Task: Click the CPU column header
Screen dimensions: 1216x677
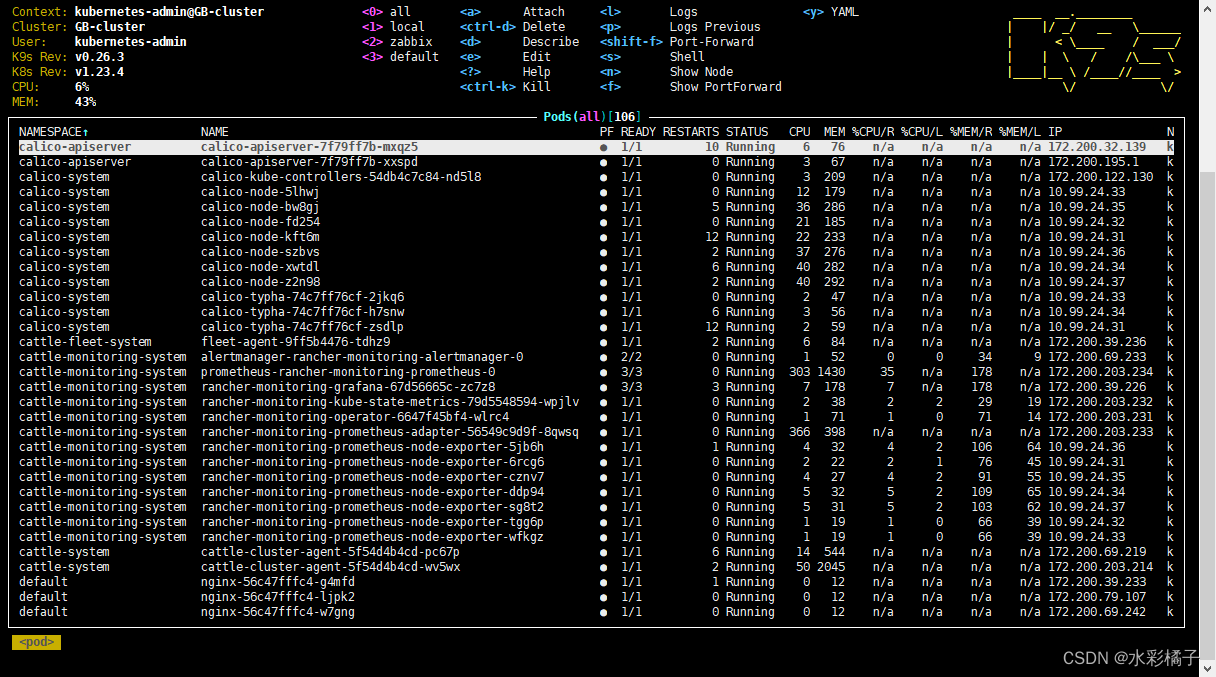Action: 800,132
